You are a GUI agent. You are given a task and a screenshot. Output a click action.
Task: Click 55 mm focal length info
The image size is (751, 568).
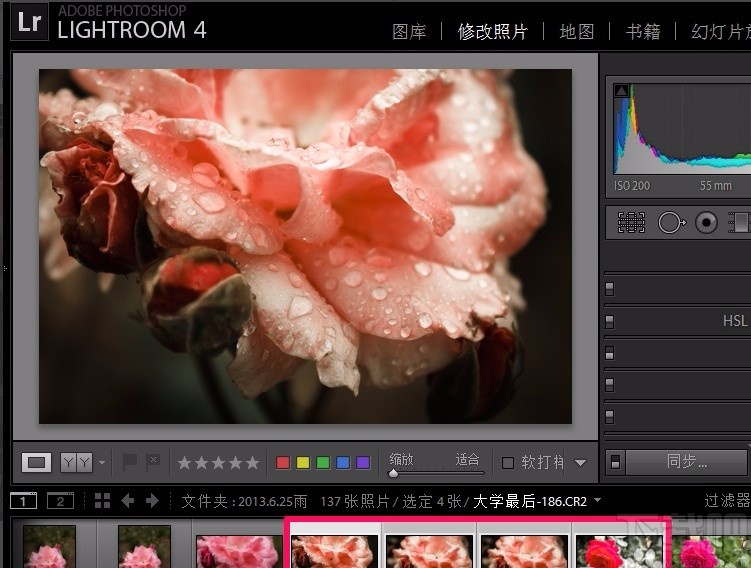(716, 186)
